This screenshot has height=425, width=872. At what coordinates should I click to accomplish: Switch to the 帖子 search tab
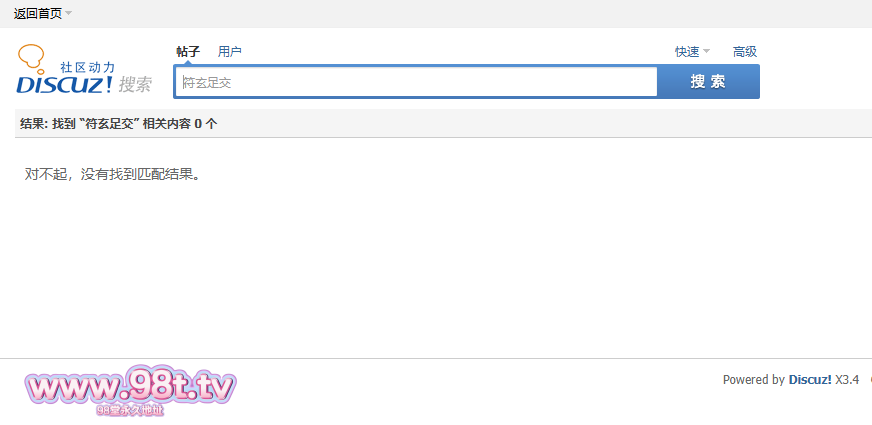[x=188, y=52]
